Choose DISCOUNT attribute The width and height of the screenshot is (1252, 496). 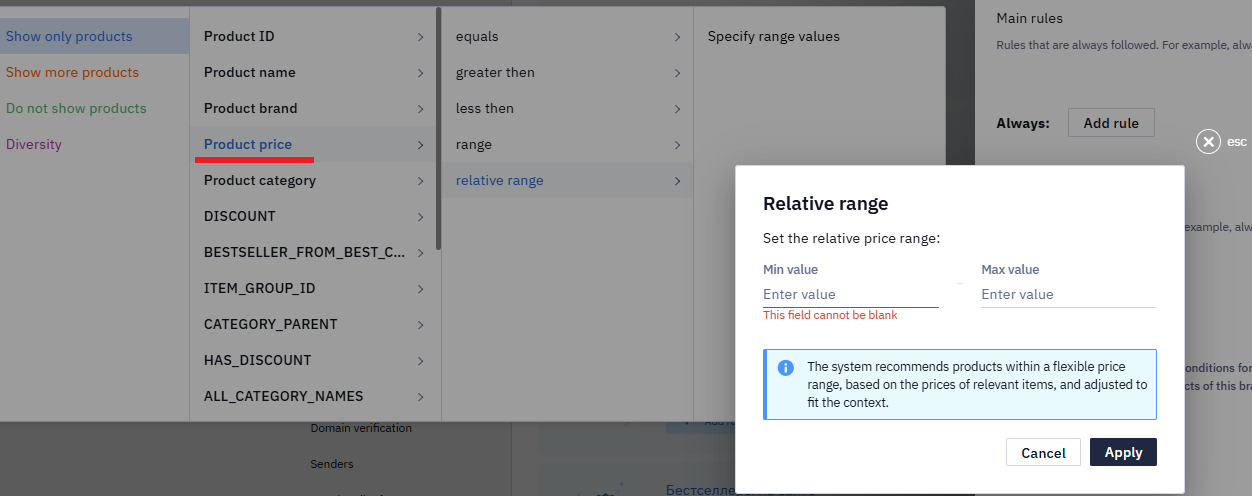(x=313, y=216)
